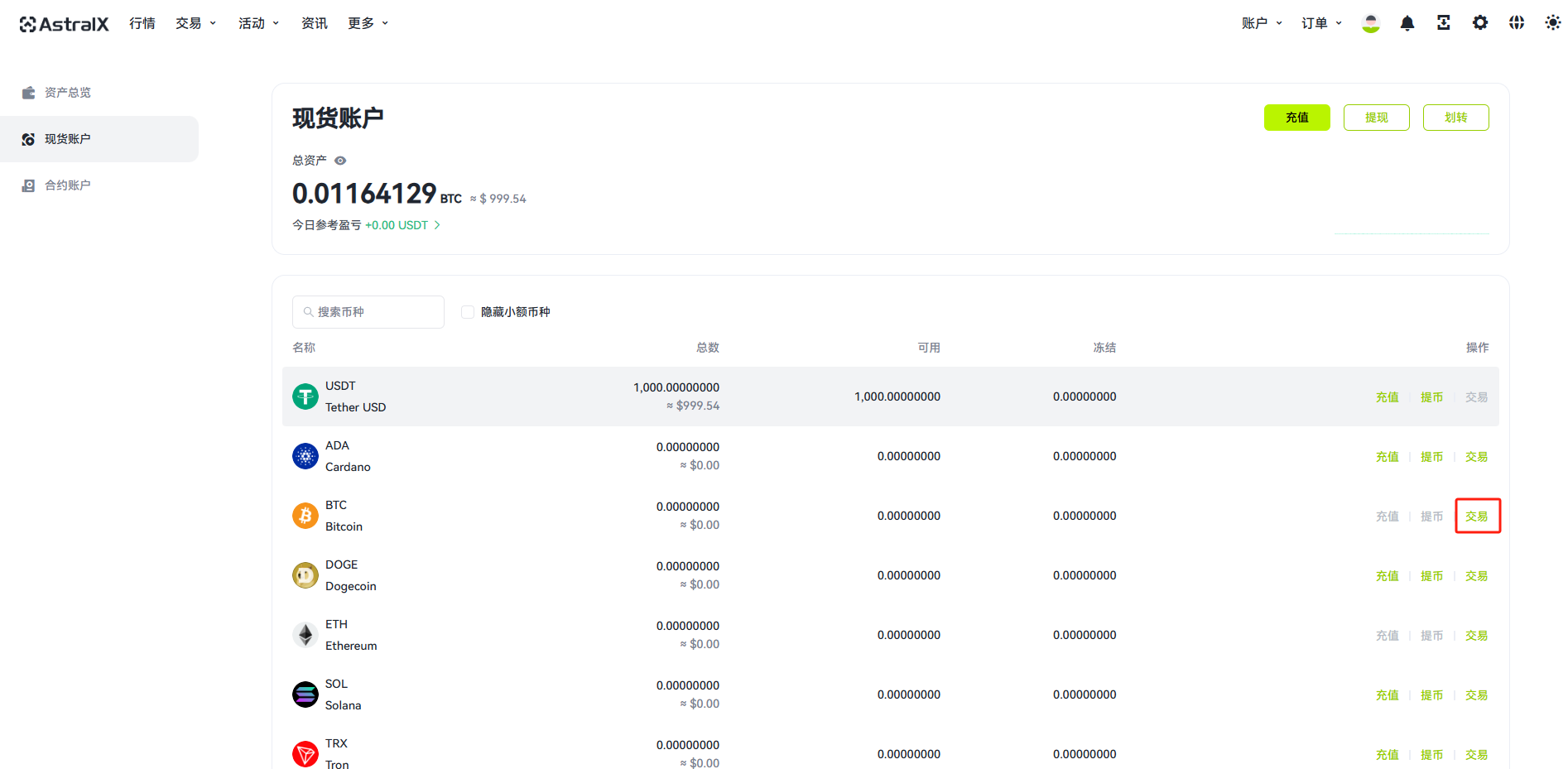Click the search magnifier icon
Image resolution: width=1568 pixels, height=769 pixels.
coord(308,312)
